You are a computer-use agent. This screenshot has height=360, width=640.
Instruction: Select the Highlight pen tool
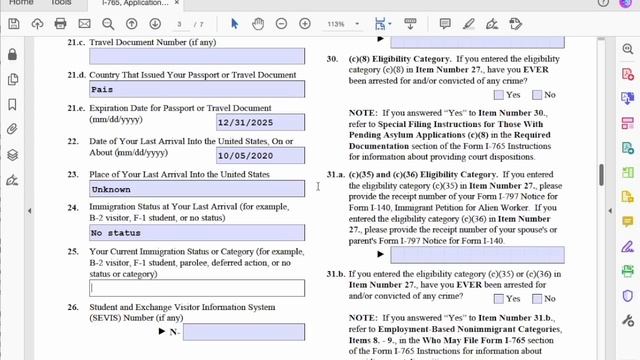(x=469, y=24)
